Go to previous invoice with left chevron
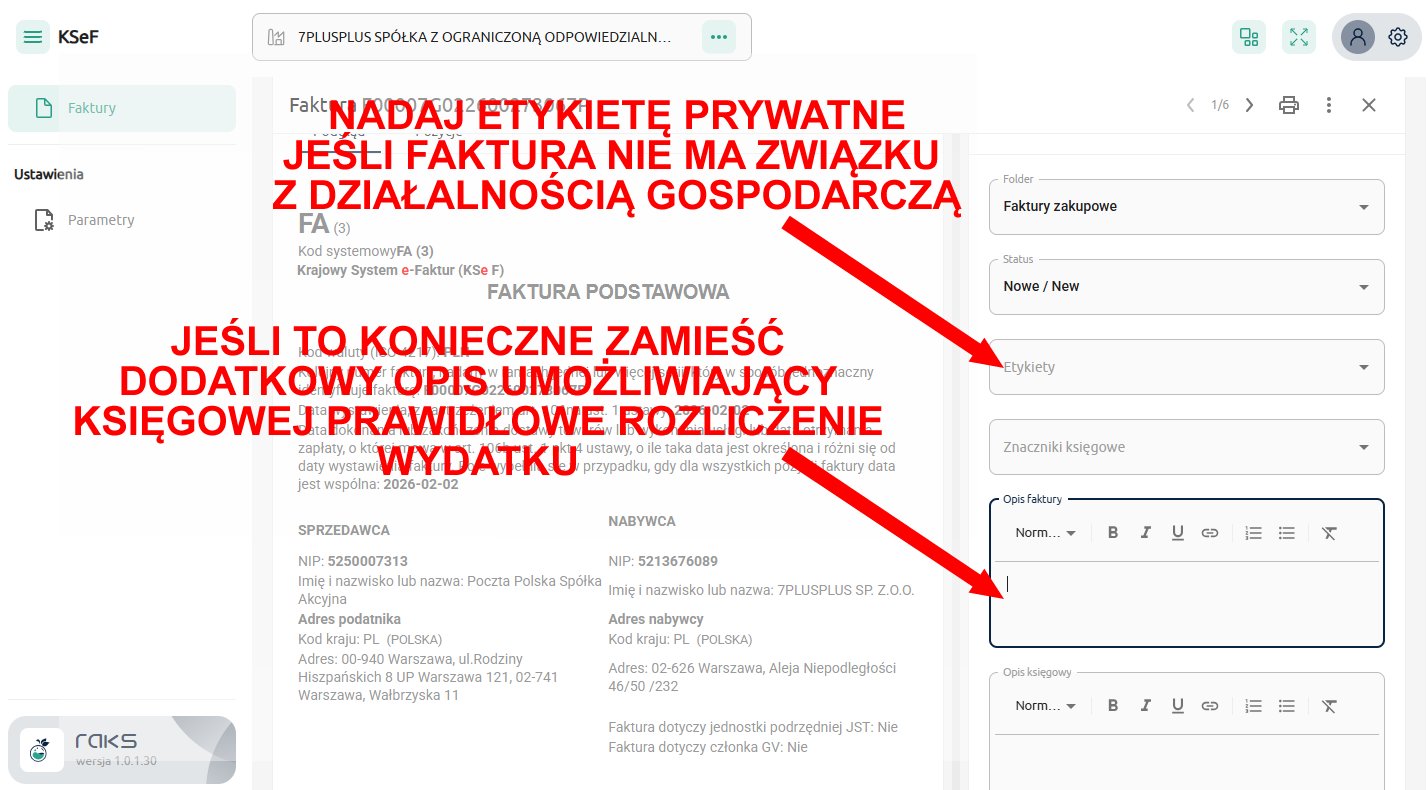 tap(1190, 105)
